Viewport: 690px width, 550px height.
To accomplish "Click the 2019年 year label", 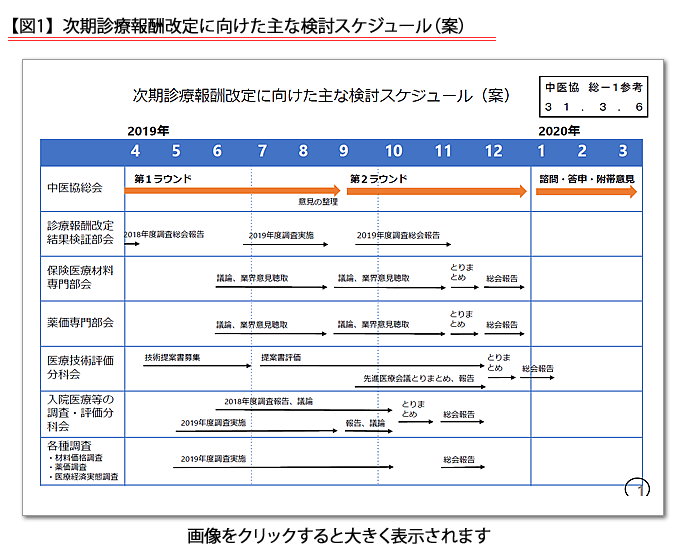I will (148, 131).
